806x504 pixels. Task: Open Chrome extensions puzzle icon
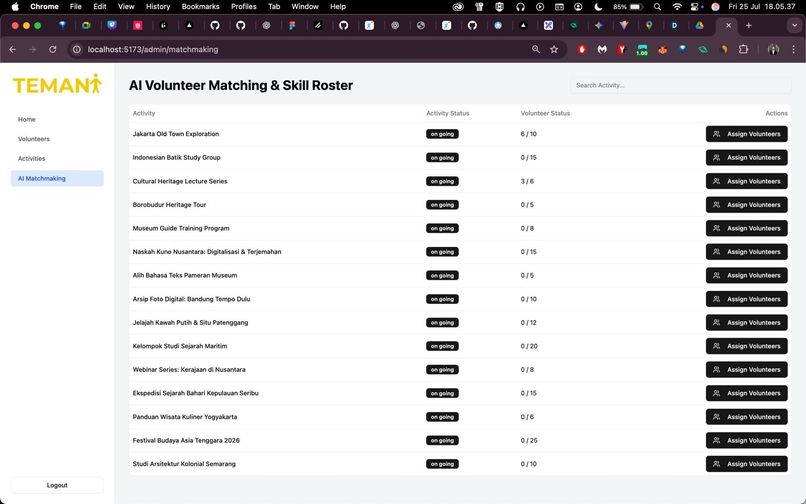pyautogui.click(x=743, y=49)
